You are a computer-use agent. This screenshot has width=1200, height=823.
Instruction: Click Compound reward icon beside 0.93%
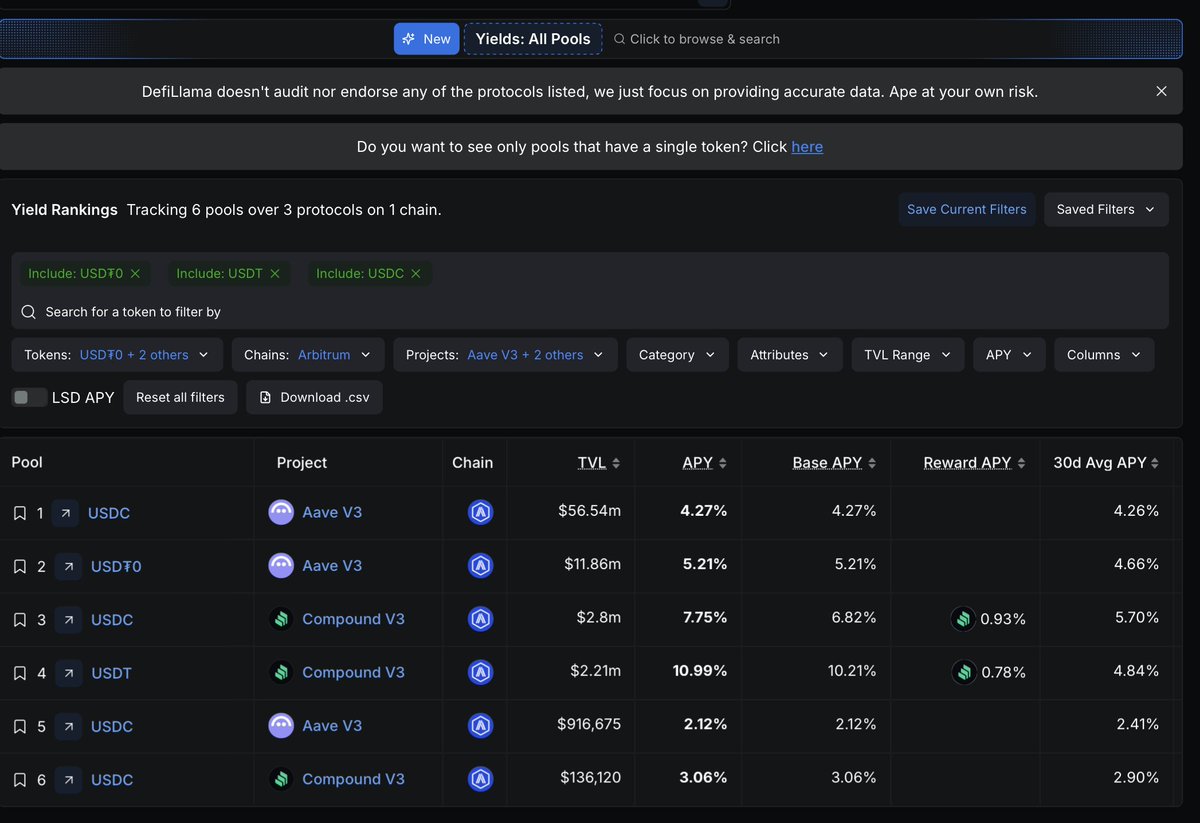[963, 619]
